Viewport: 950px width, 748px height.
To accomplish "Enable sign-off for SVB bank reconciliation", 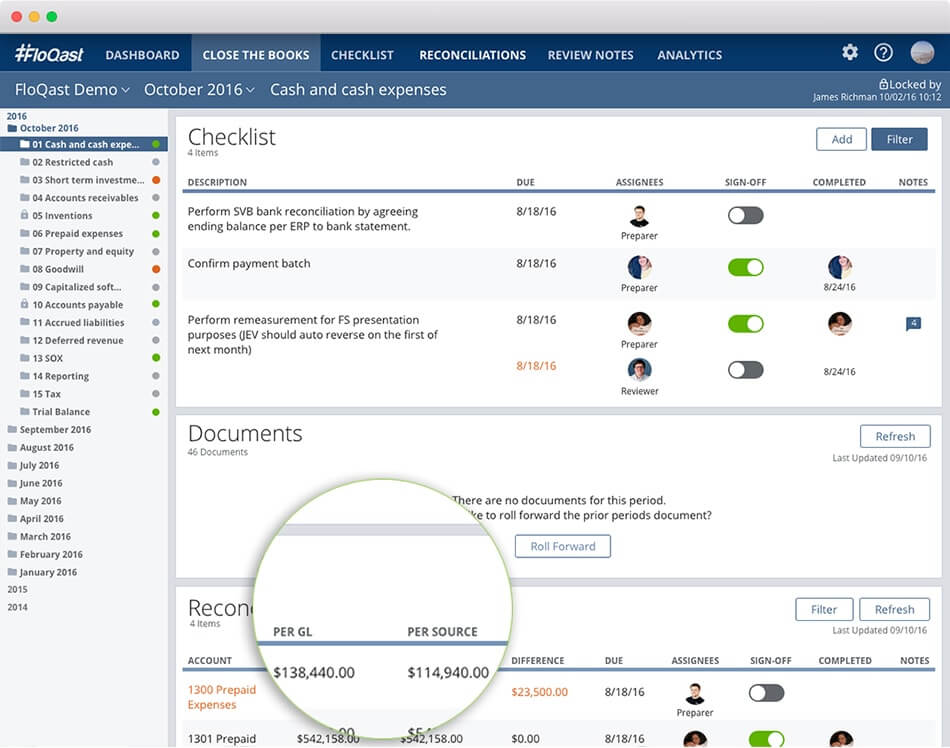I will tap(745, 215).
